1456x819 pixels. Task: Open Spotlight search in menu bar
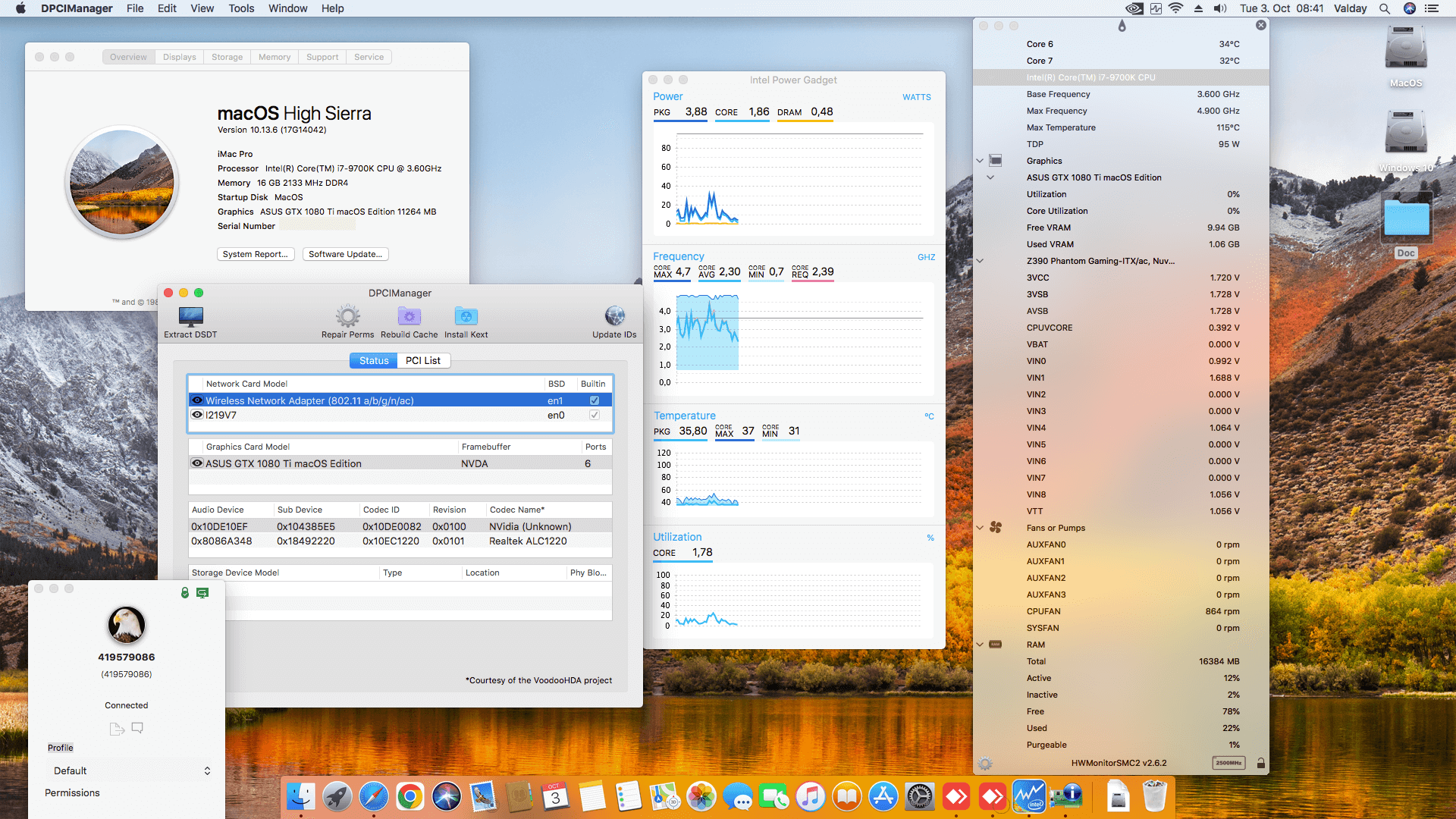(1385, 8)
